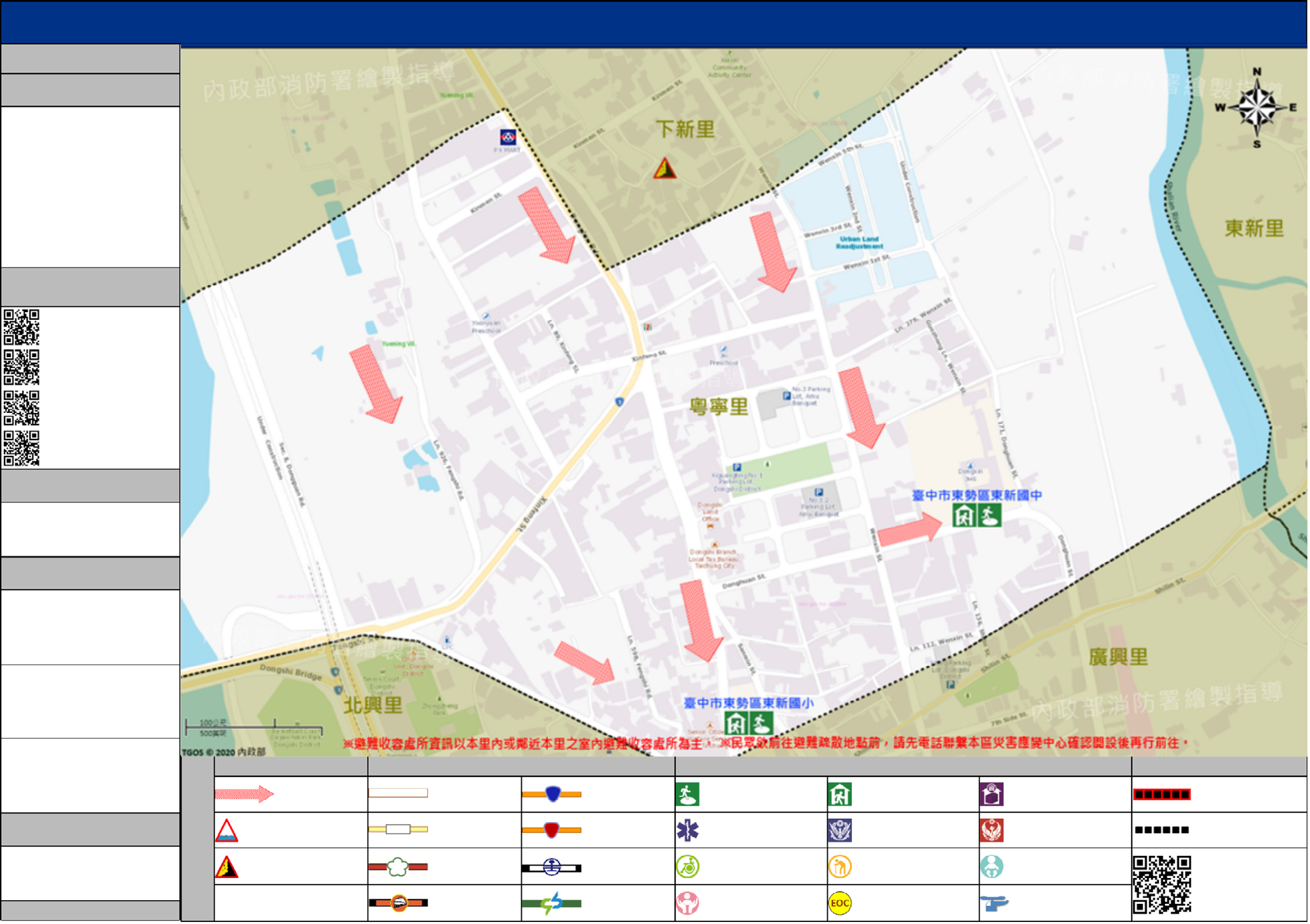Click the Dongshi Bridge label

tap(291, 673)
